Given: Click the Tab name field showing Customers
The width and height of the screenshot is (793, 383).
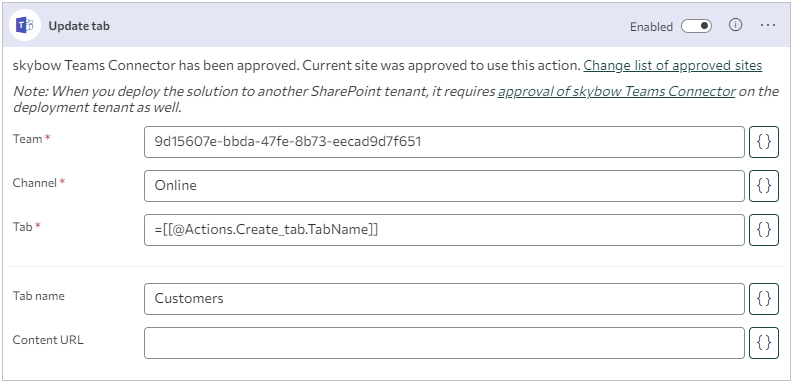Looking at the screenshot, I should click(x=444, y=299).
